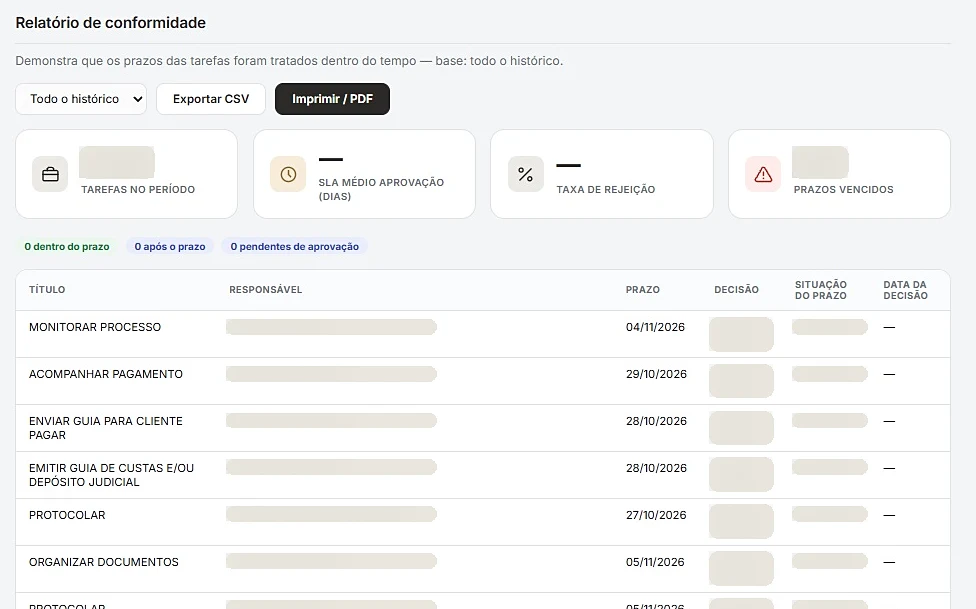Image resolution: width=976 pixels, height=609 pixels.
Task: Select the '0 após o prazo' badge
Action: [170, 247]
